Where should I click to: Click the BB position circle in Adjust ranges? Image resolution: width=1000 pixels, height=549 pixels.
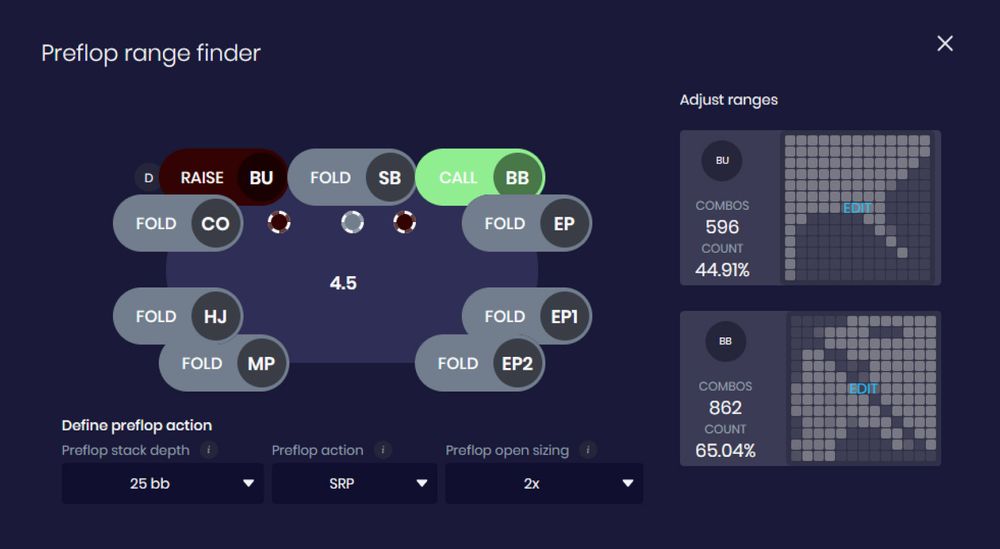(725, 340)
